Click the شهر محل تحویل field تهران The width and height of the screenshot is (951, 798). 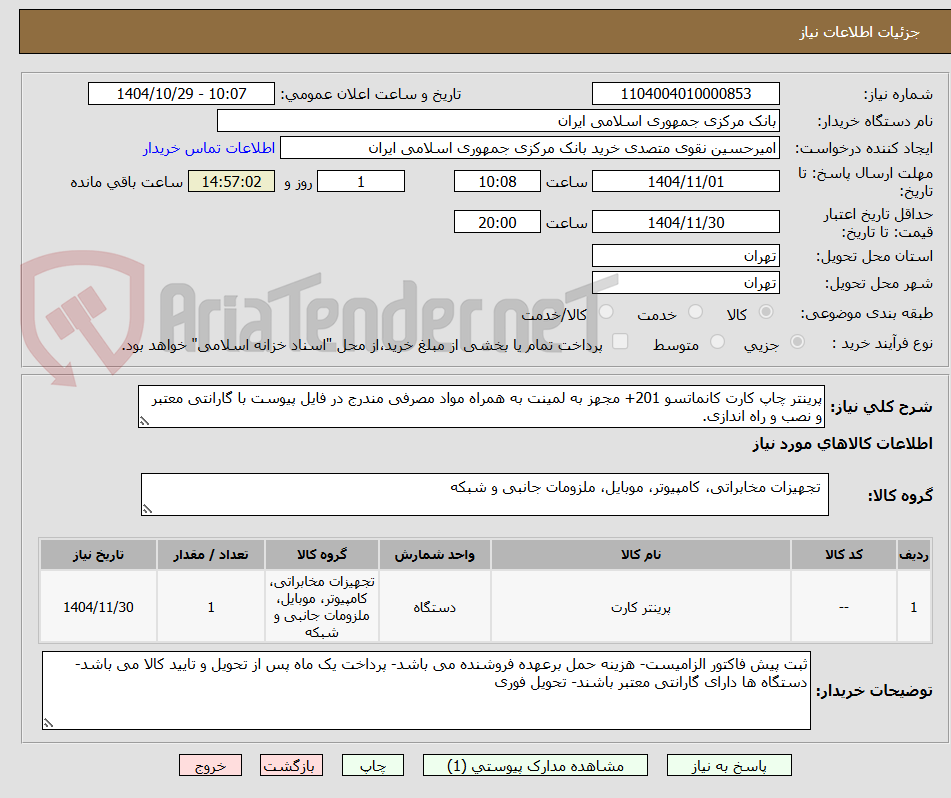(x=685, y=283)
